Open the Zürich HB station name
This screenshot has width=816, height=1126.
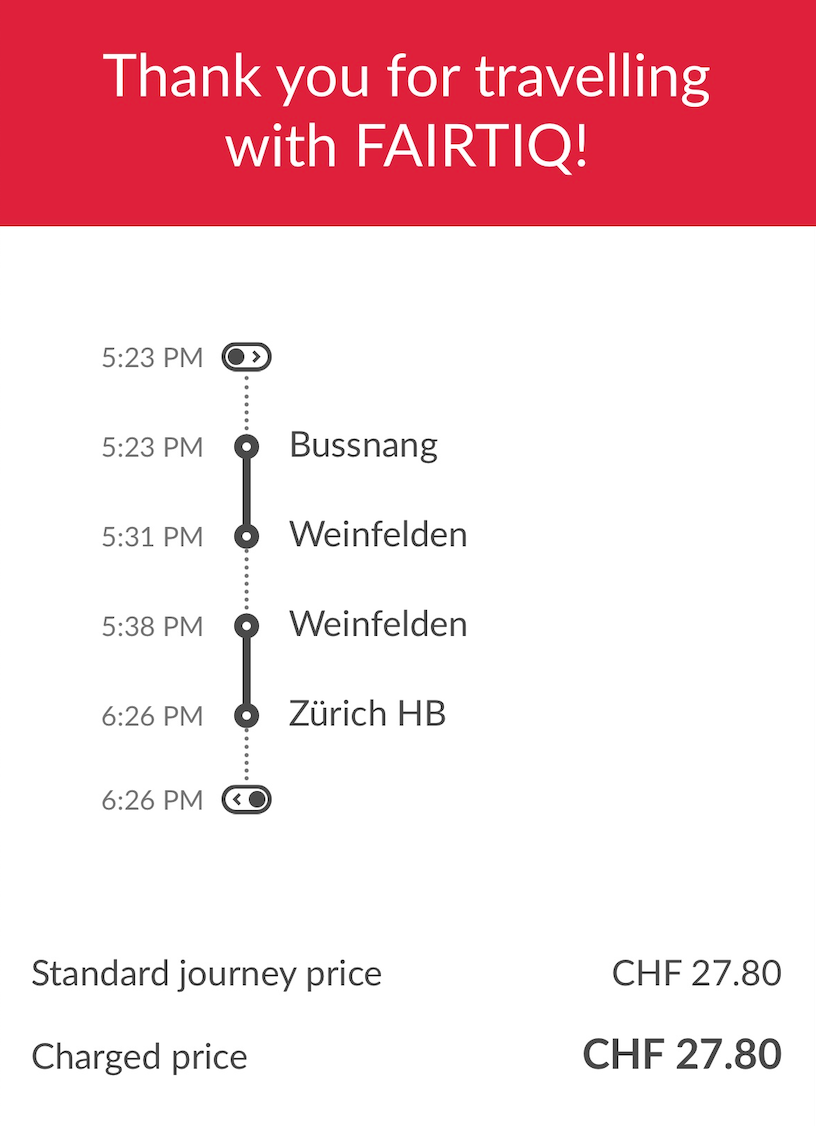(367, 714)
